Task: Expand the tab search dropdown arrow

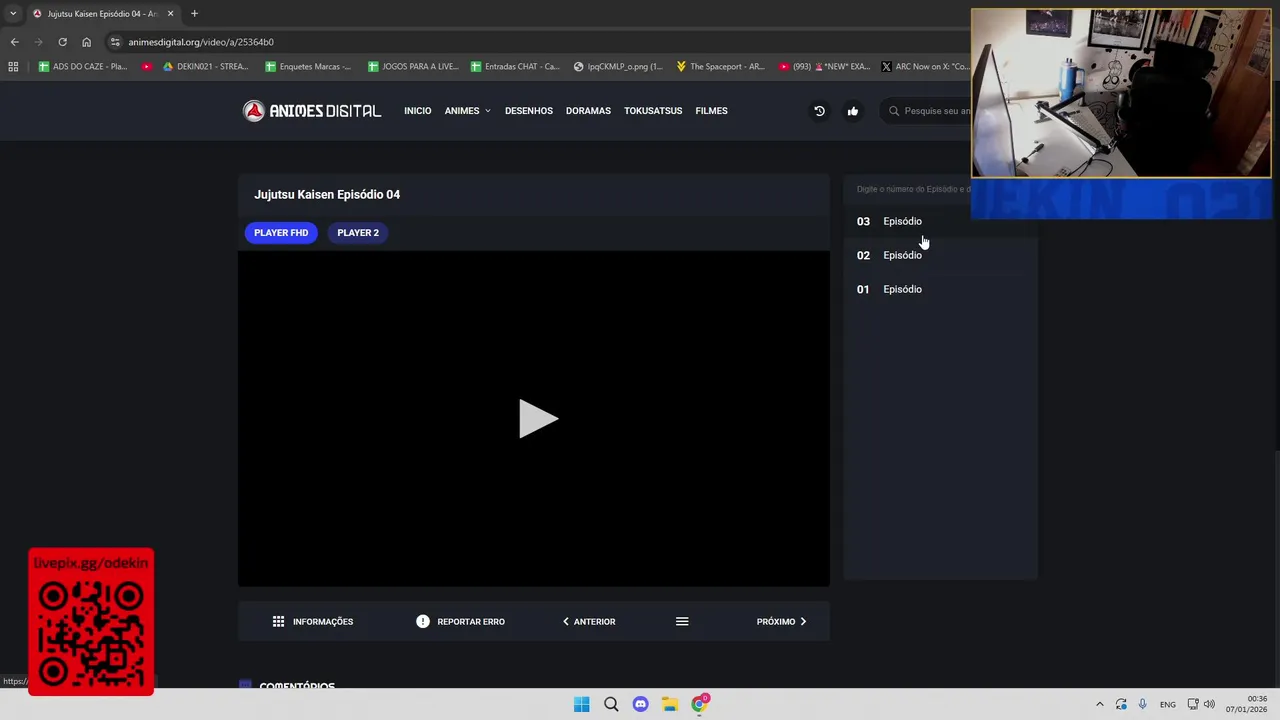Action: click(13, 14)
